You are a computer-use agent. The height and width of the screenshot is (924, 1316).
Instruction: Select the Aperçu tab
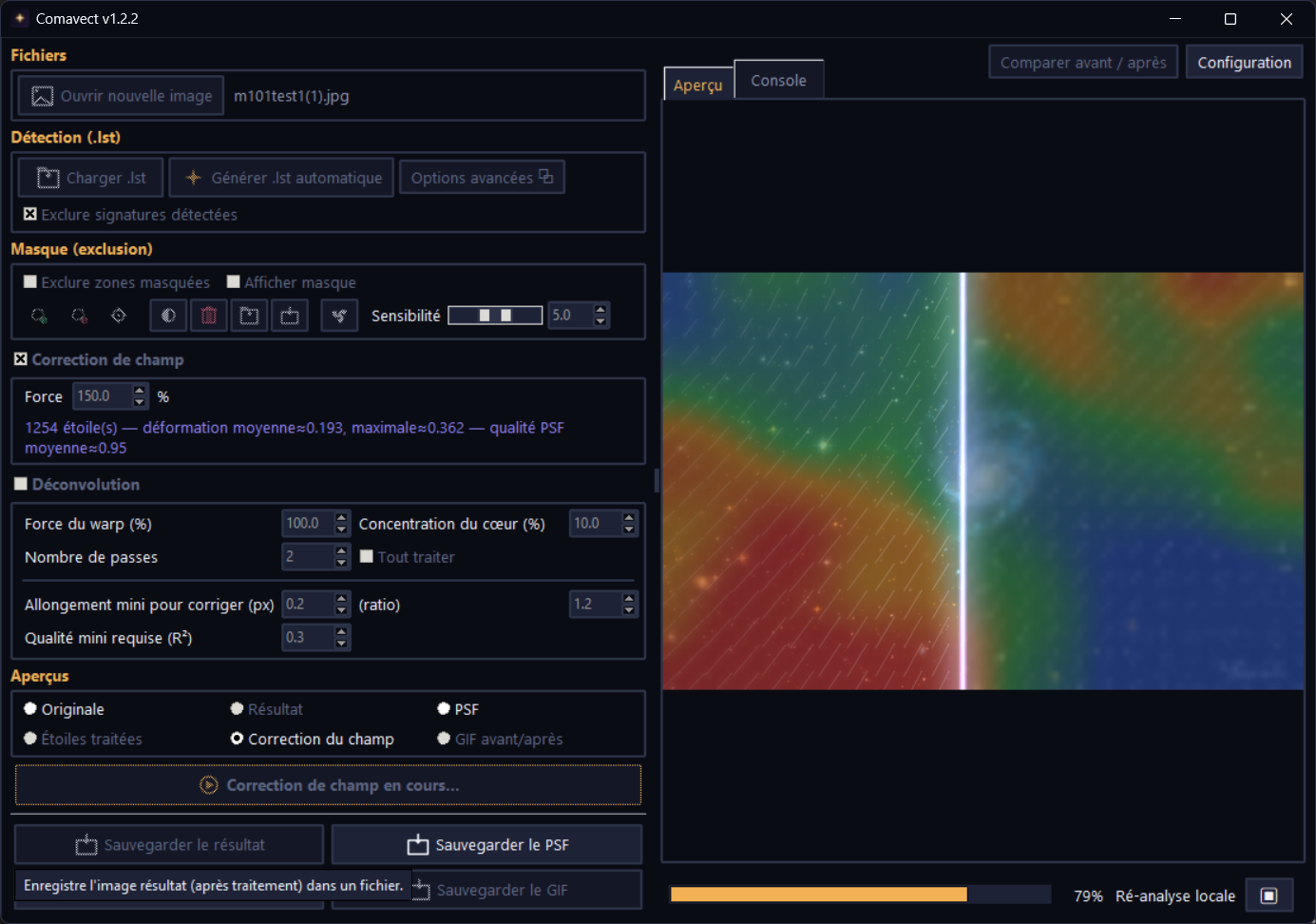point(698,85)
